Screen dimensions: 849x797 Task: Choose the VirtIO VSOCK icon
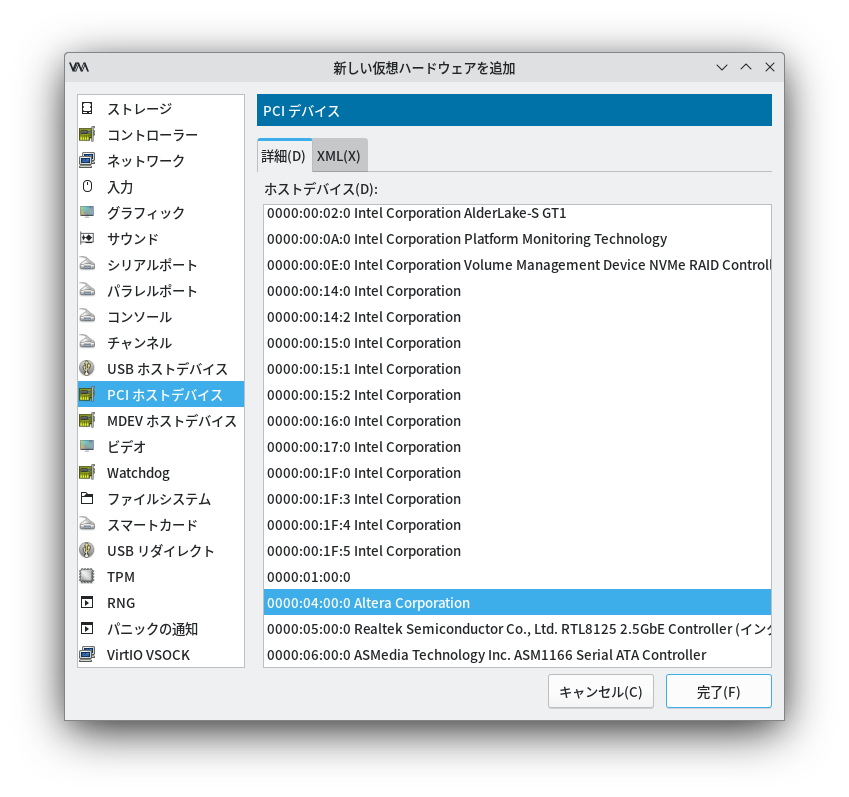[x=87, y=654]
